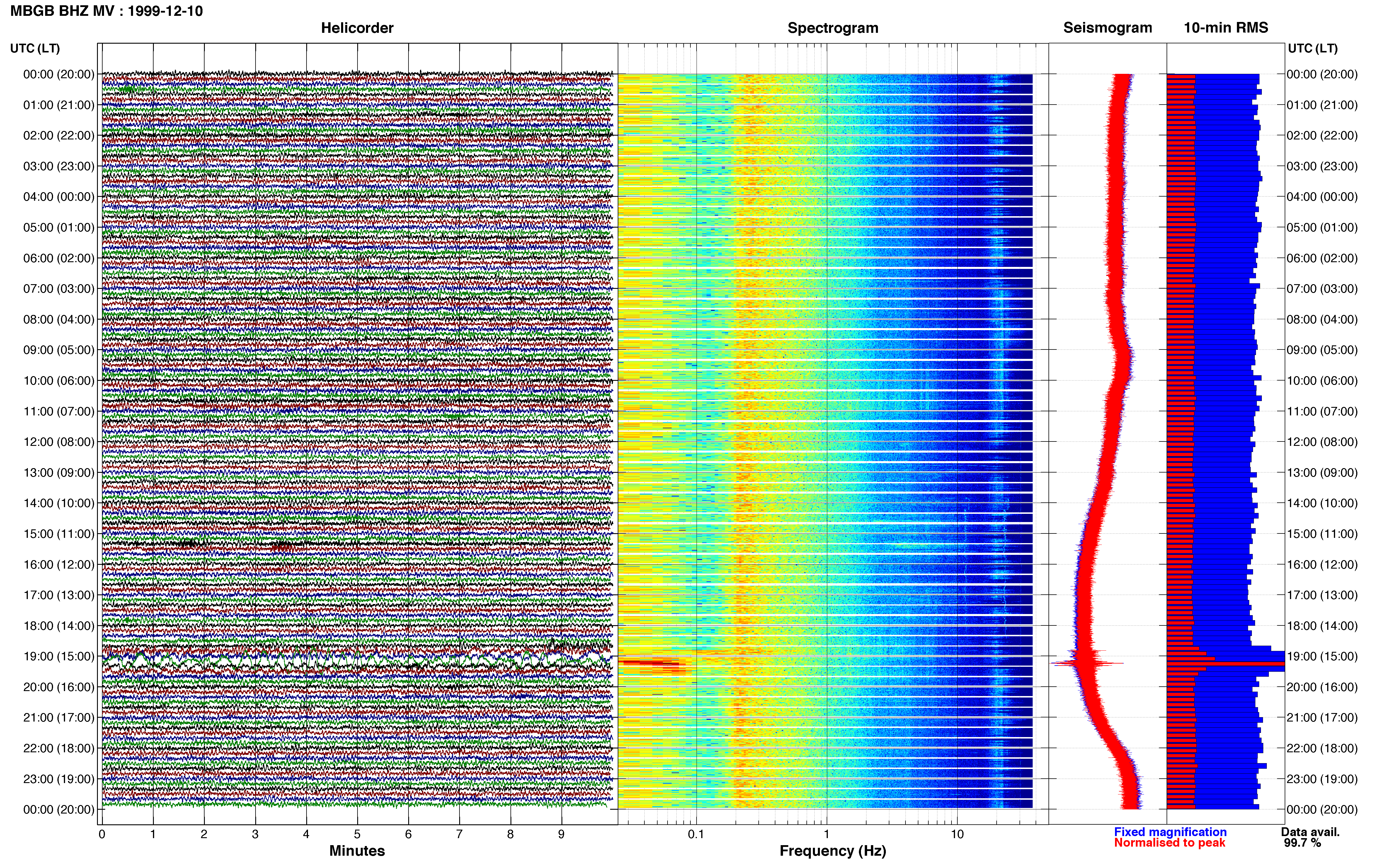This screenshot has height=868, width=1389.
Task: Click the 'Minutes' x-axis label
Action: pyautogui.click(x=357, y=851)
